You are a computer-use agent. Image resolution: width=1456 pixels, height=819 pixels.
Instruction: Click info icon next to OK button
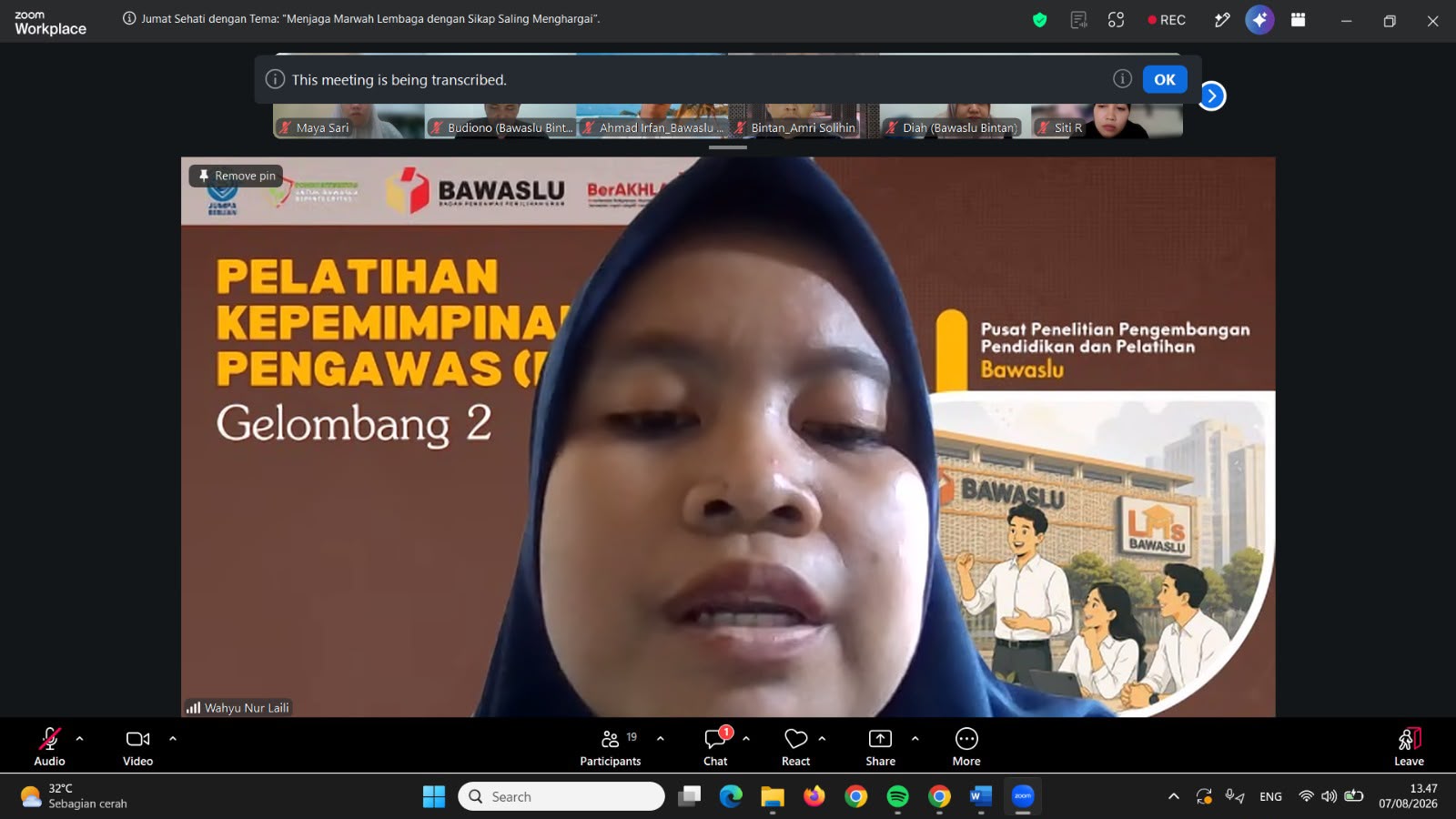pos(1123,79)
